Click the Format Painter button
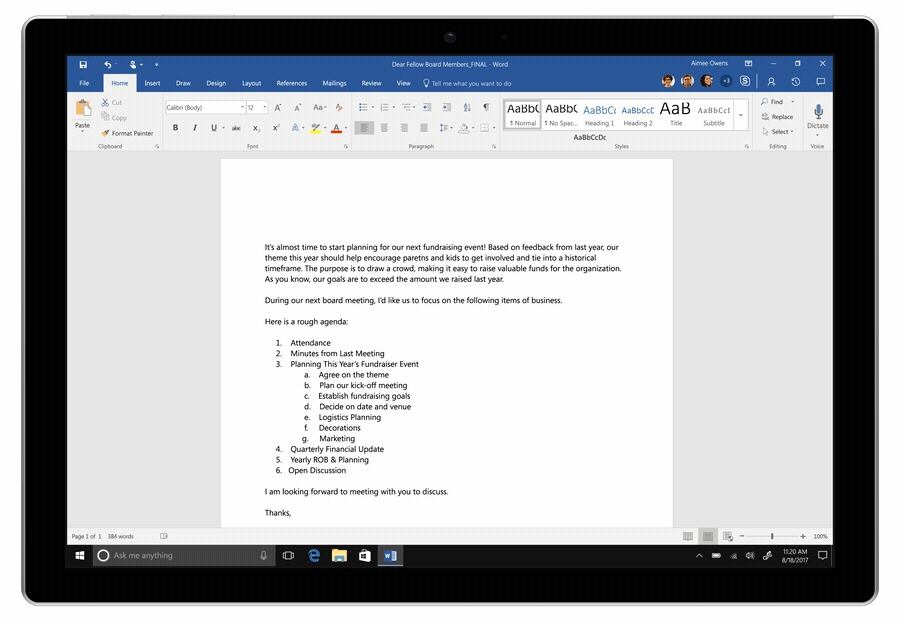 pos(127,133)
